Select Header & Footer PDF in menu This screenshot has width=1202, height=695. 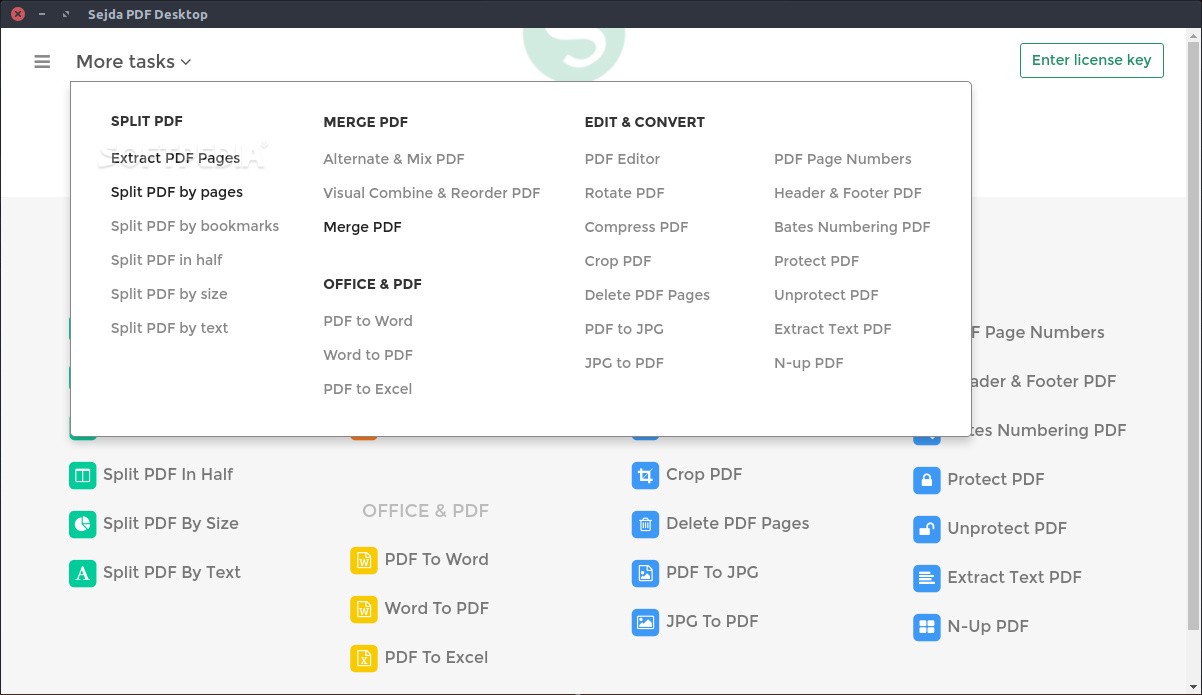tap(848, 193)
